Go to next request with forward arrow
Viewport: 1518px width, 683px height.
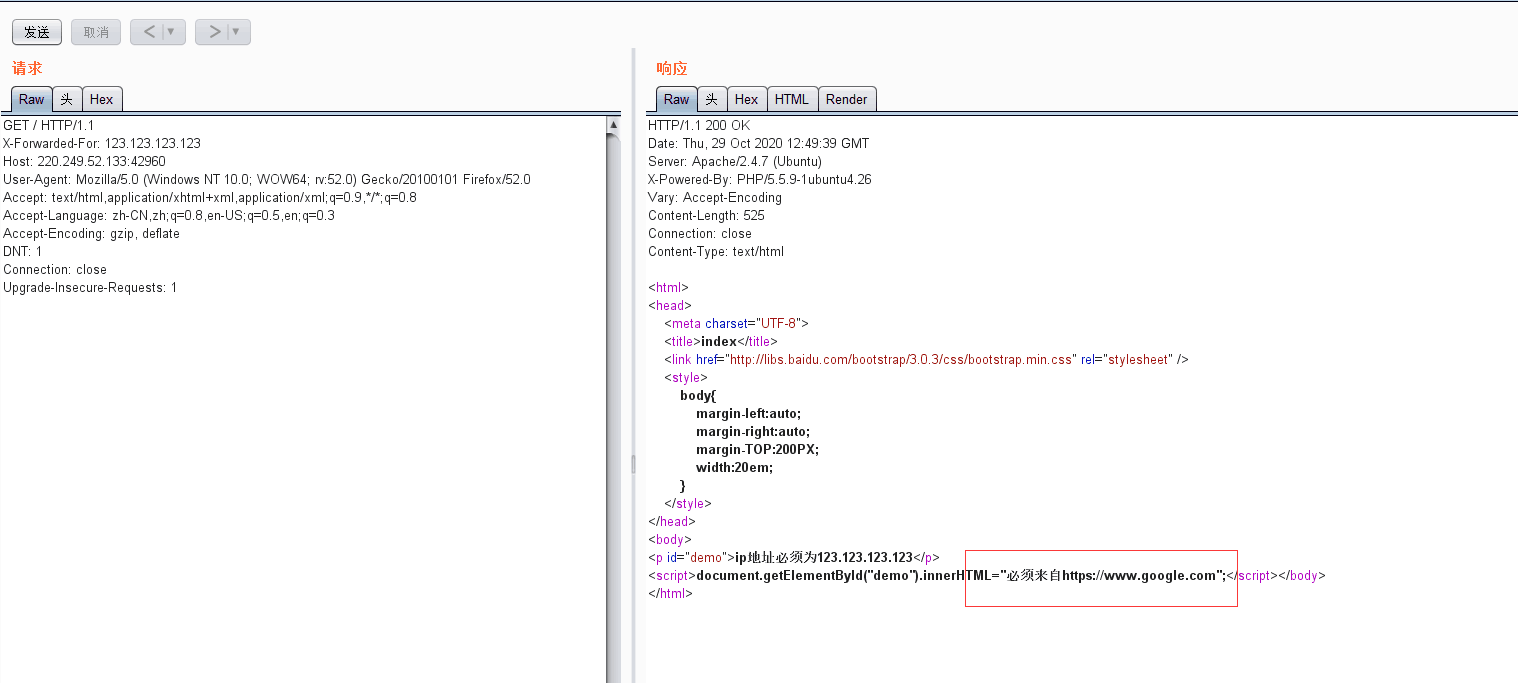coord(213,32)
